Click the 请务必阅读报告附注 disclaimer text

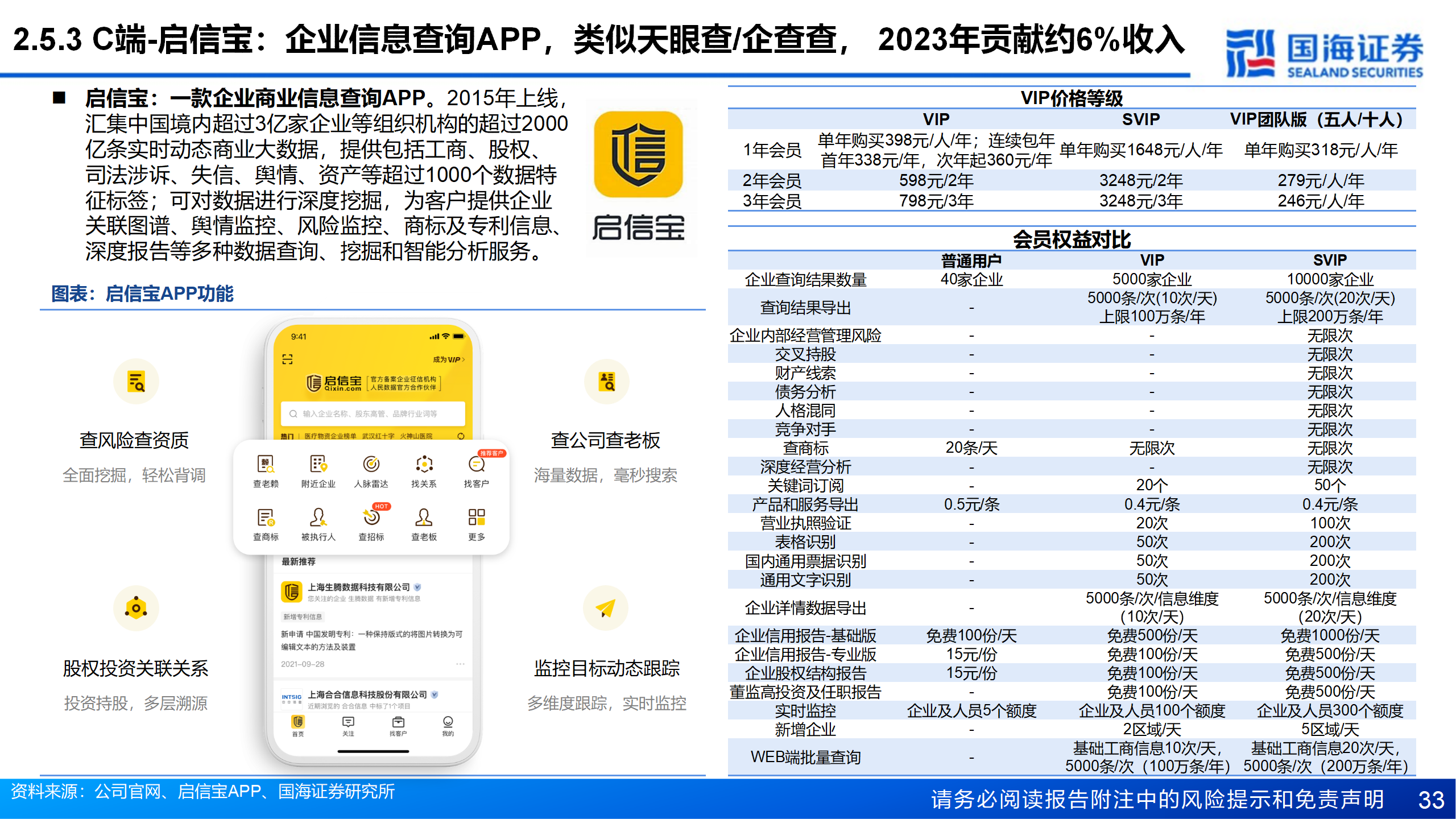pos(1157,800)
